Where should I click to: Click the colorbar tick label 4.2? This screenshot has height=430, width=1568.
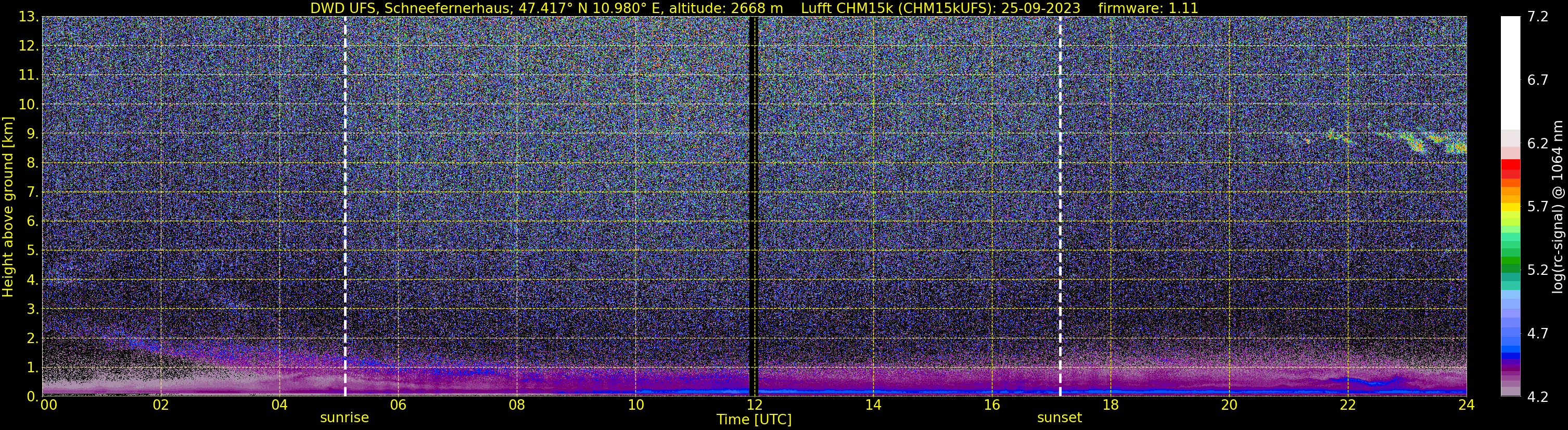[x=1538, y=397]
